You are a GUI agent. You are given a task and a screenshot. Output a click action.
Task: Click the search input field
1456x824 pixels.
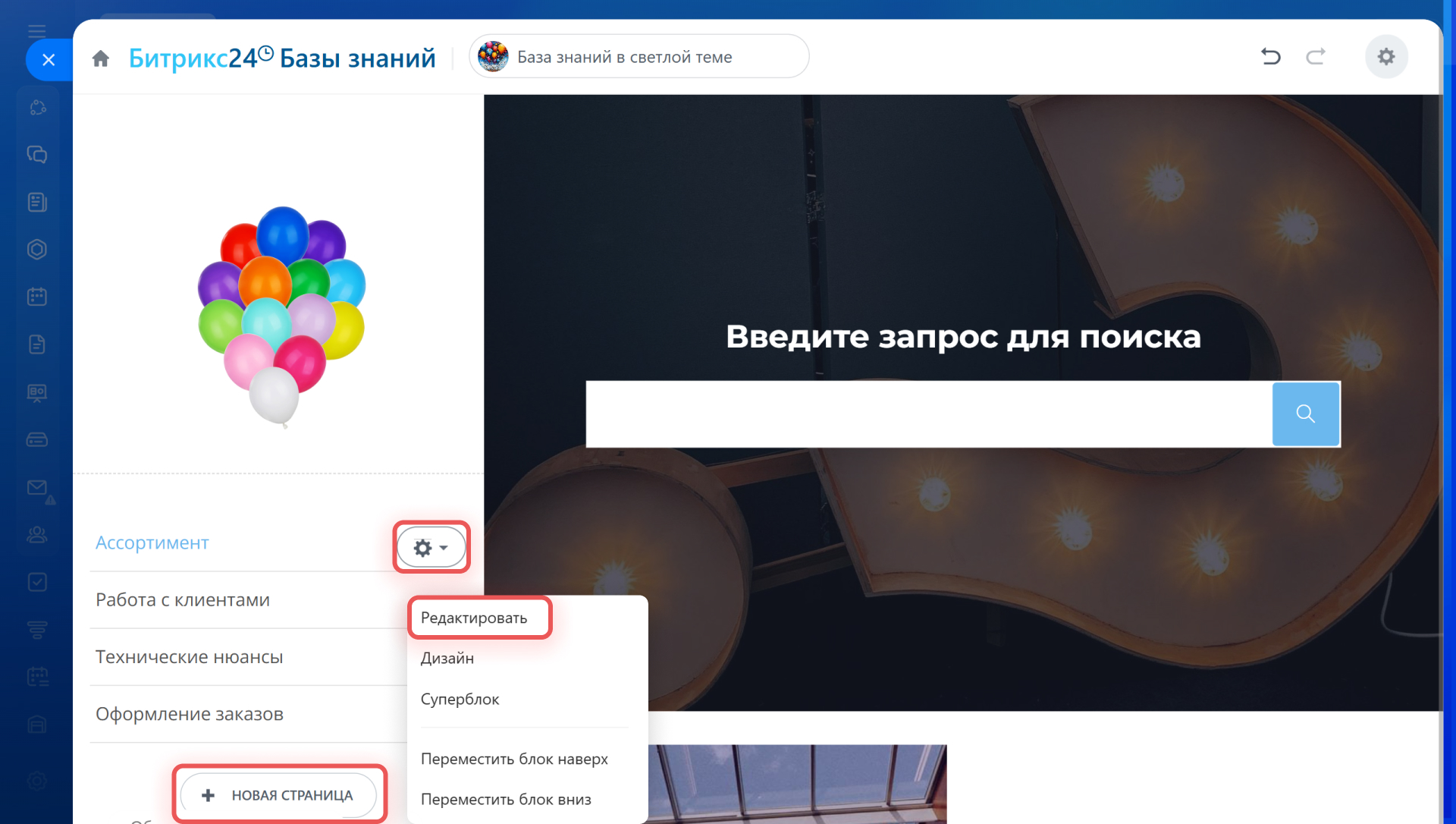(929, 414)
